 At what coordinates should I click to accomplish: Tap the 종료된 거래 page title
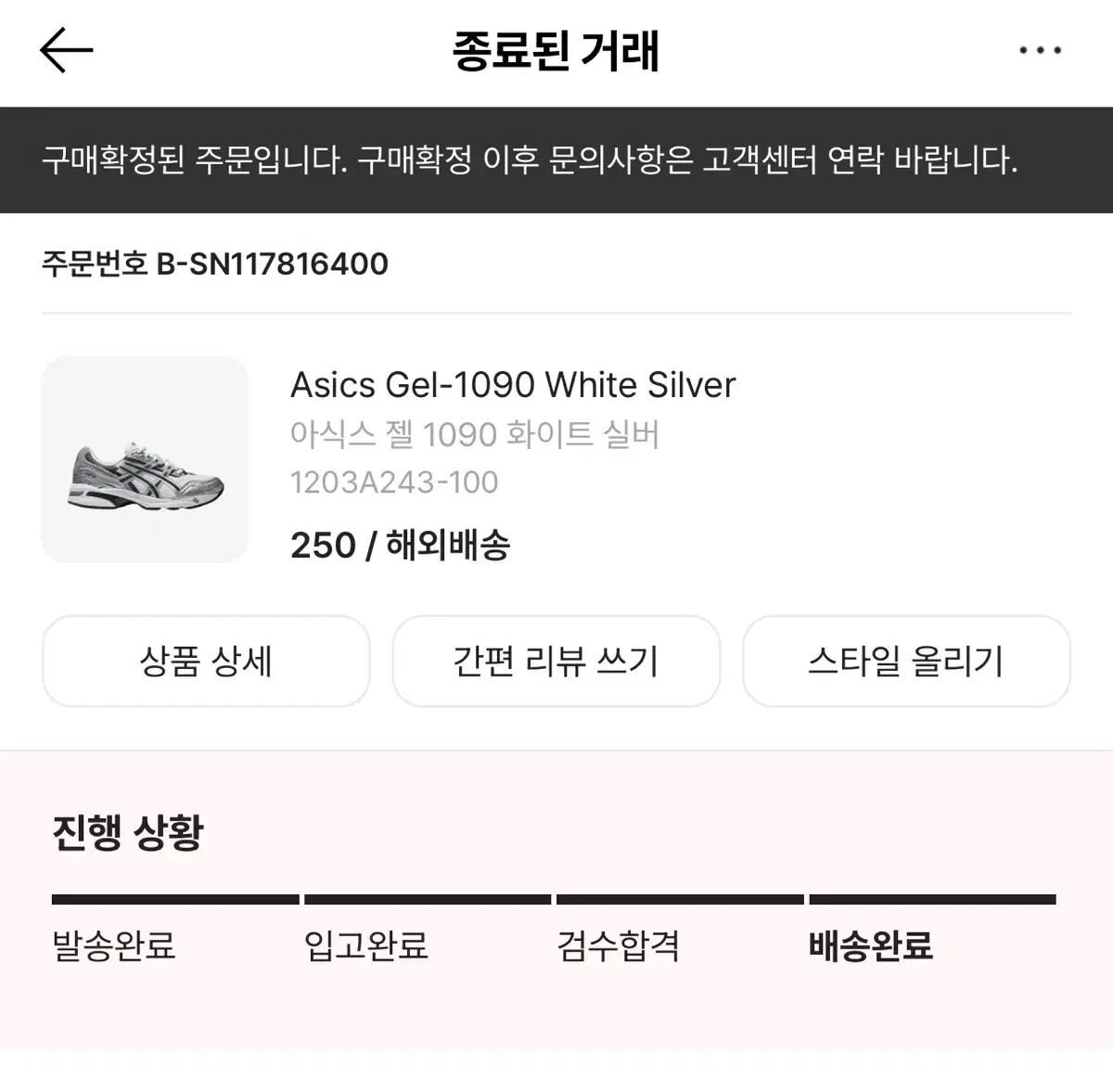[x=556, y=51]
